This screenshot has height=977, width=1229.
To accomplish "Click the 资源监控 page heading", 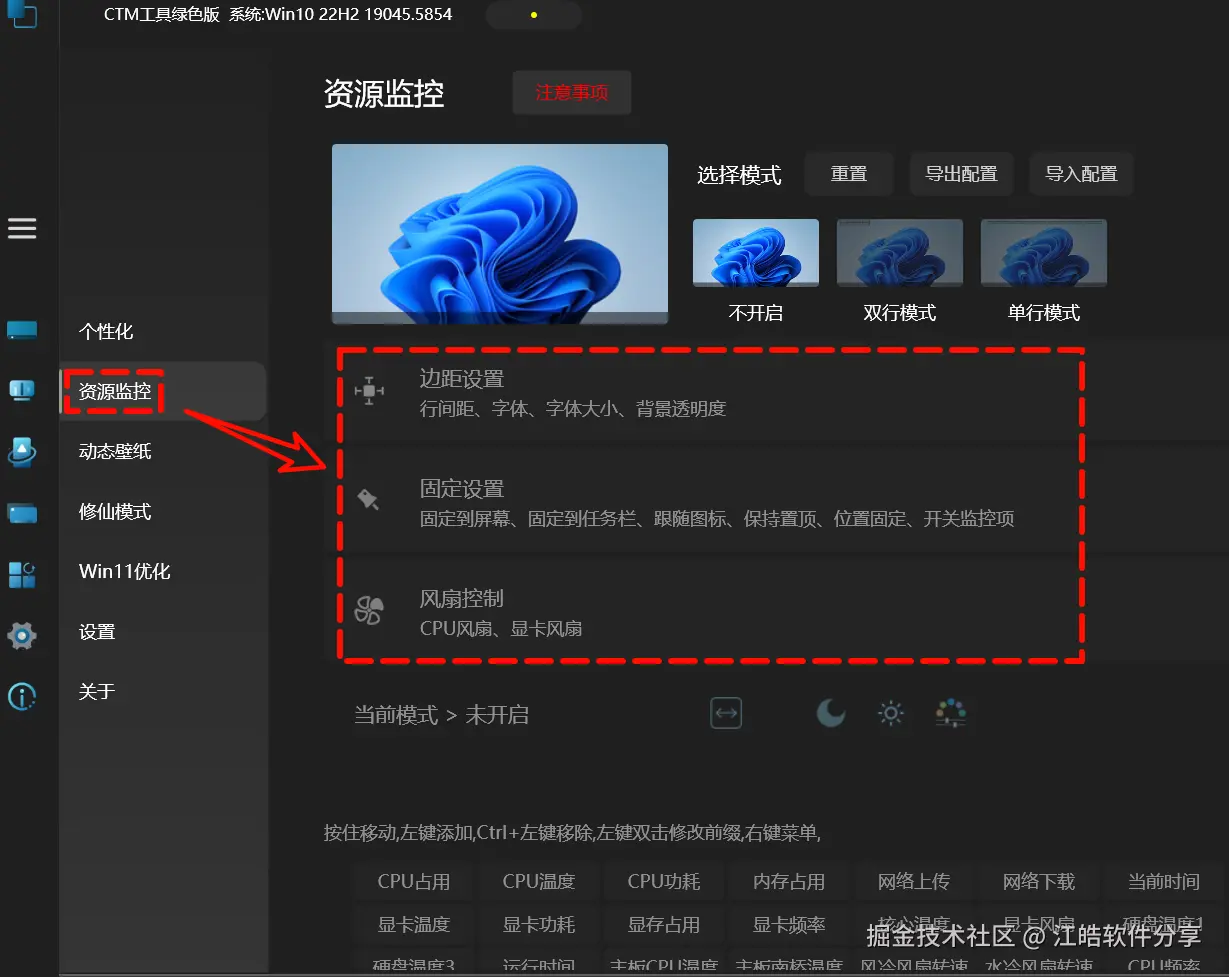I will point(384,93).
